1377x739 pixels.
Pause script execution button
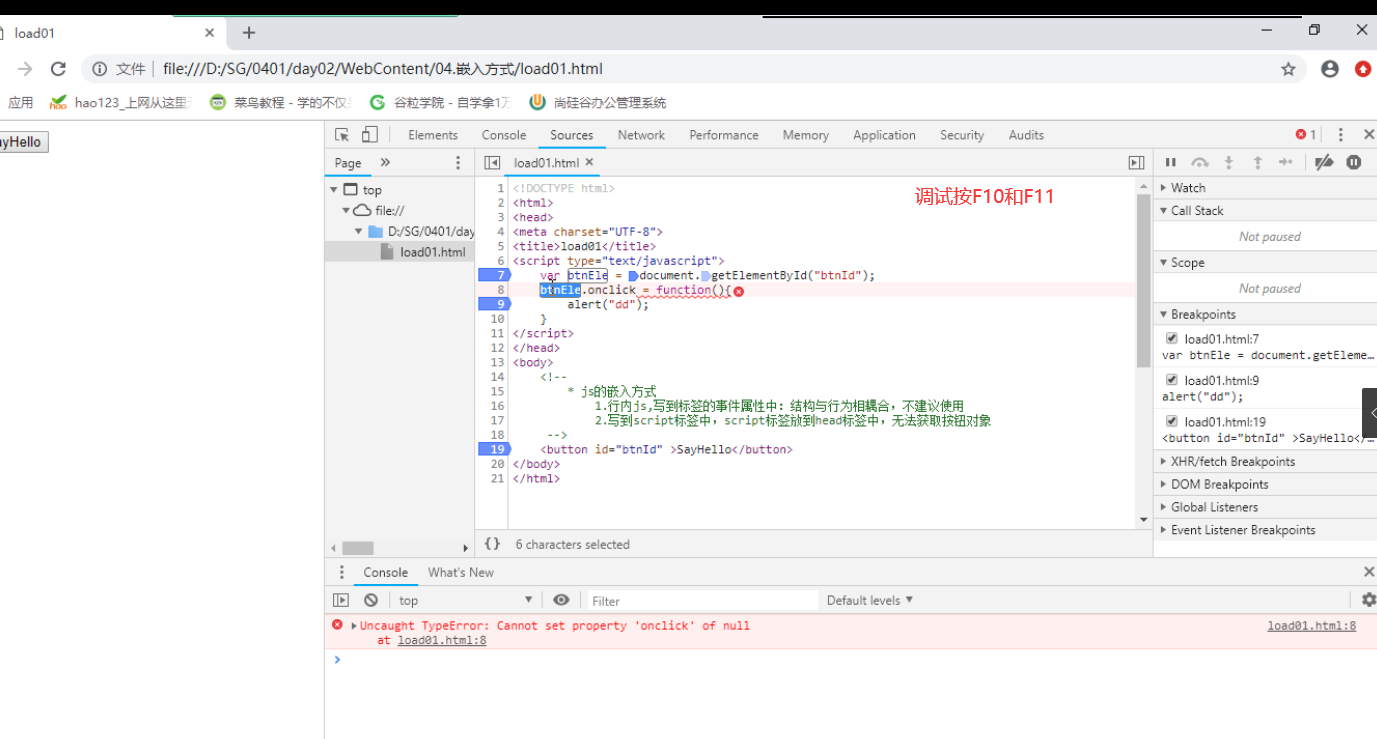click(x=1170, y=162)
